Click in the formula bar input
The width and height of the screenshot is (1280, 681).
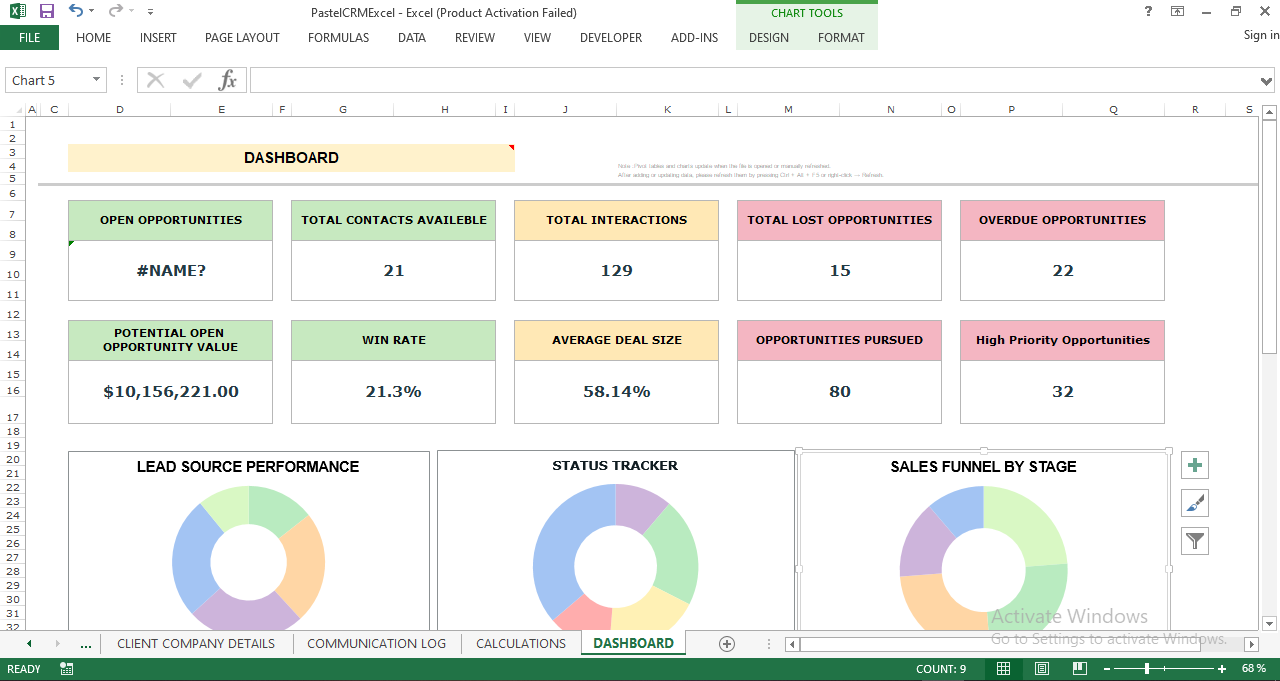[x=754, y=80]
